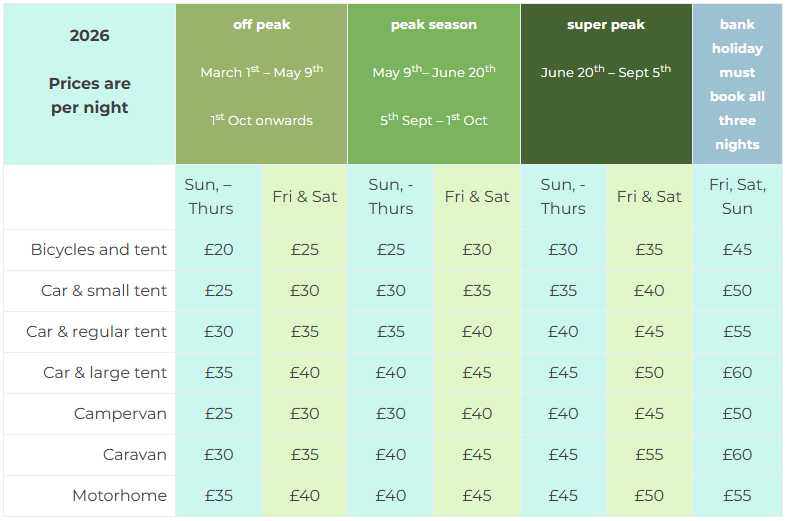Click Car & large tent bank holiday £60
This screenshot has width=787, height=521.
click(737, 373)
